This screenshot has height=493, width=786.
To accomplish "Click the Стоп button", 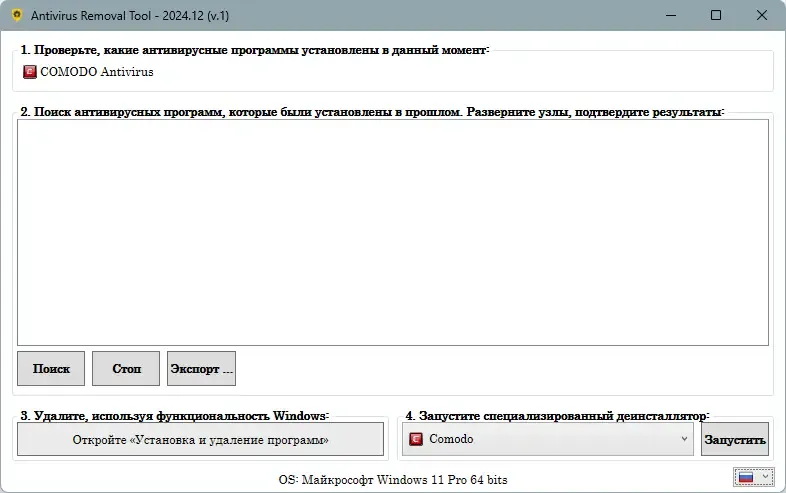I will pos(126,369).
